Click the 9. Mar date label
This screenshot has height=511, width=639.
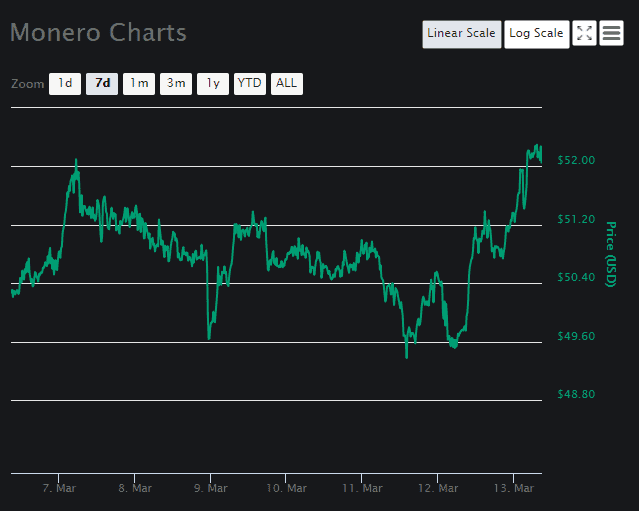coord(211,488)
